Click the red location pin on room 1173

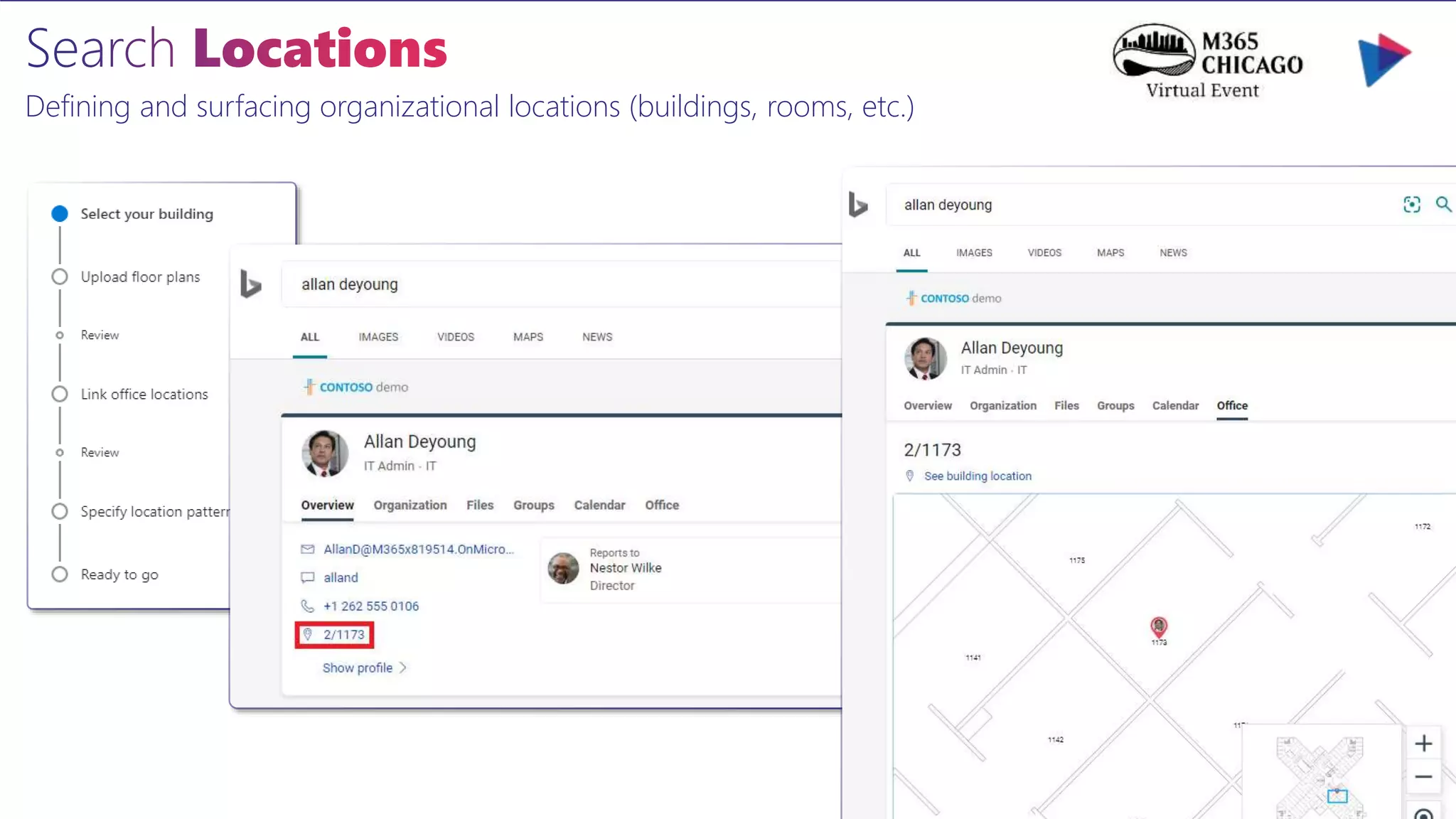click(1159, 626)
